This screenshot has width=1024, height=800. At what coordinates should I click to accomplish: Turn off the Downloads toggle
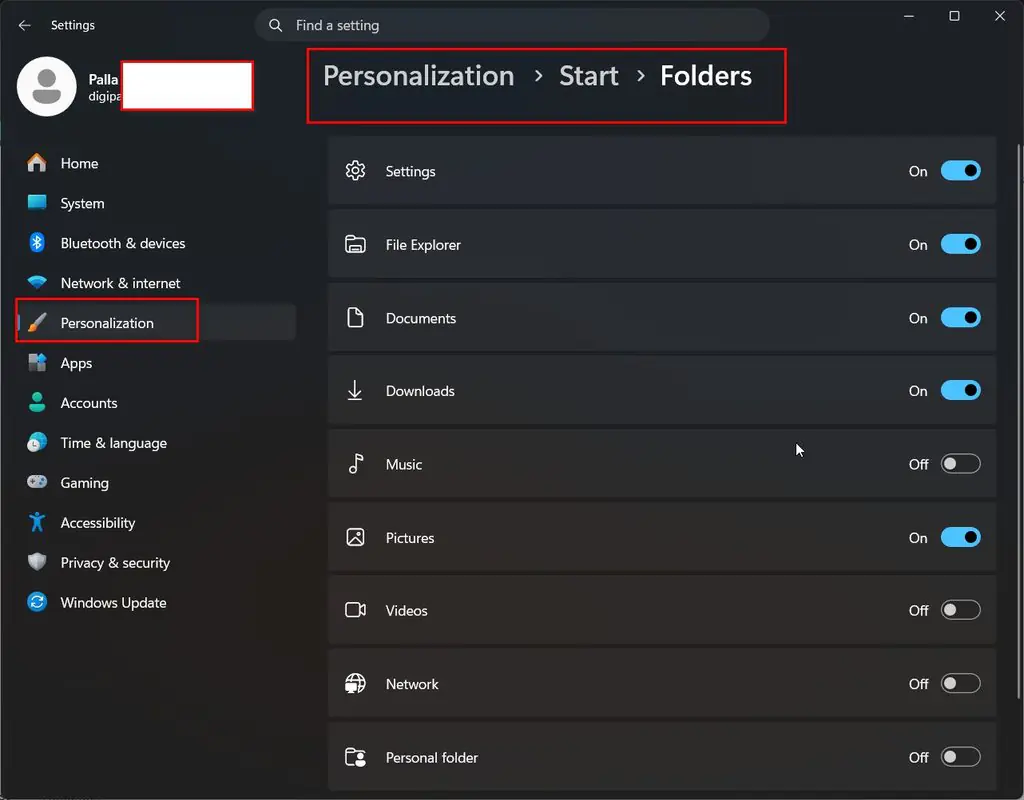click(x=961, y=391)
